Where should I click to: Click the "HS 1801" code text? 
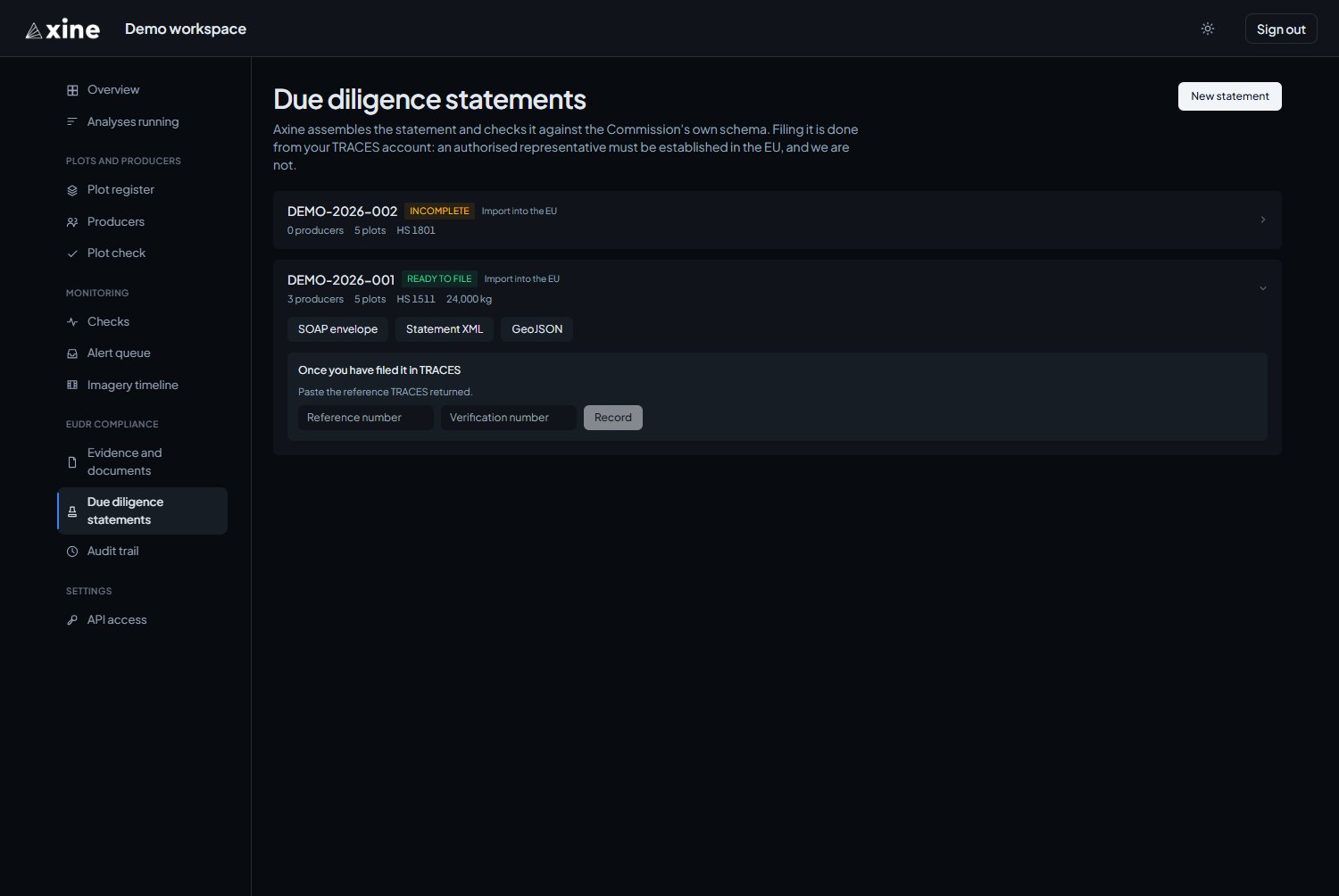(416, 231)
